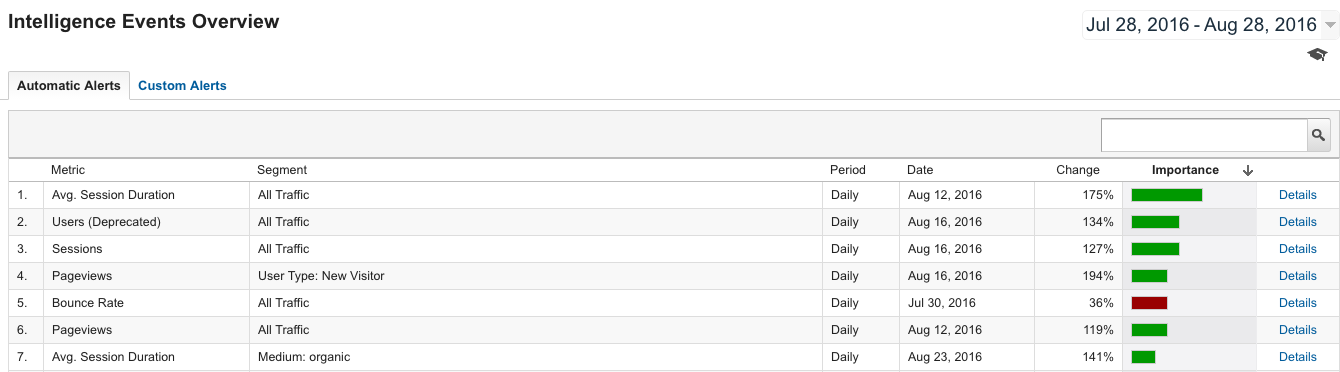Switch to the Custom Alerts tab

182,86
